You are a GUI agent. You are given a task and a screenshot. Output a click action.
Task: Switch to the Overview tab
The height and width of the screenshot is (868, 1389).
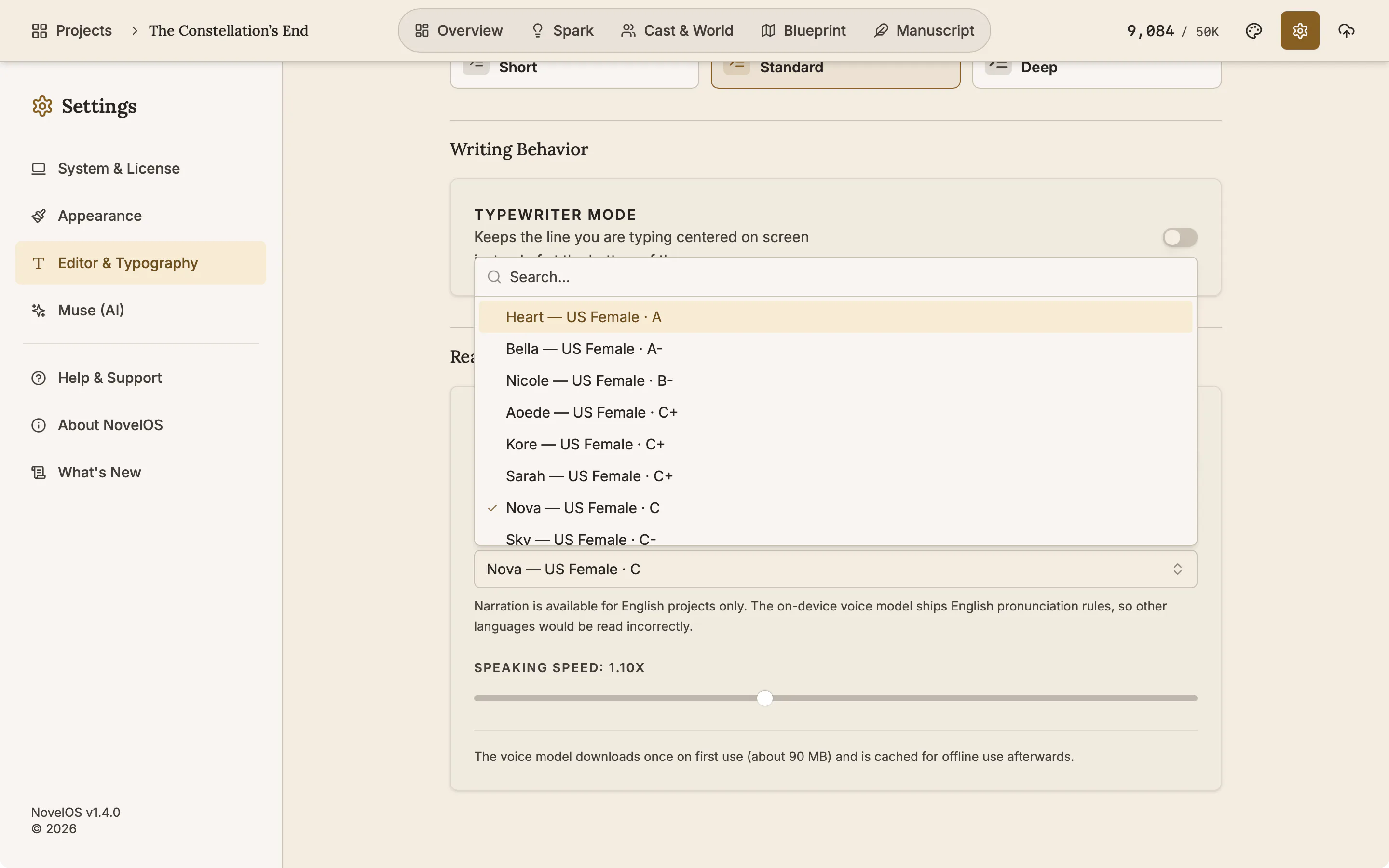coord(459,30)
